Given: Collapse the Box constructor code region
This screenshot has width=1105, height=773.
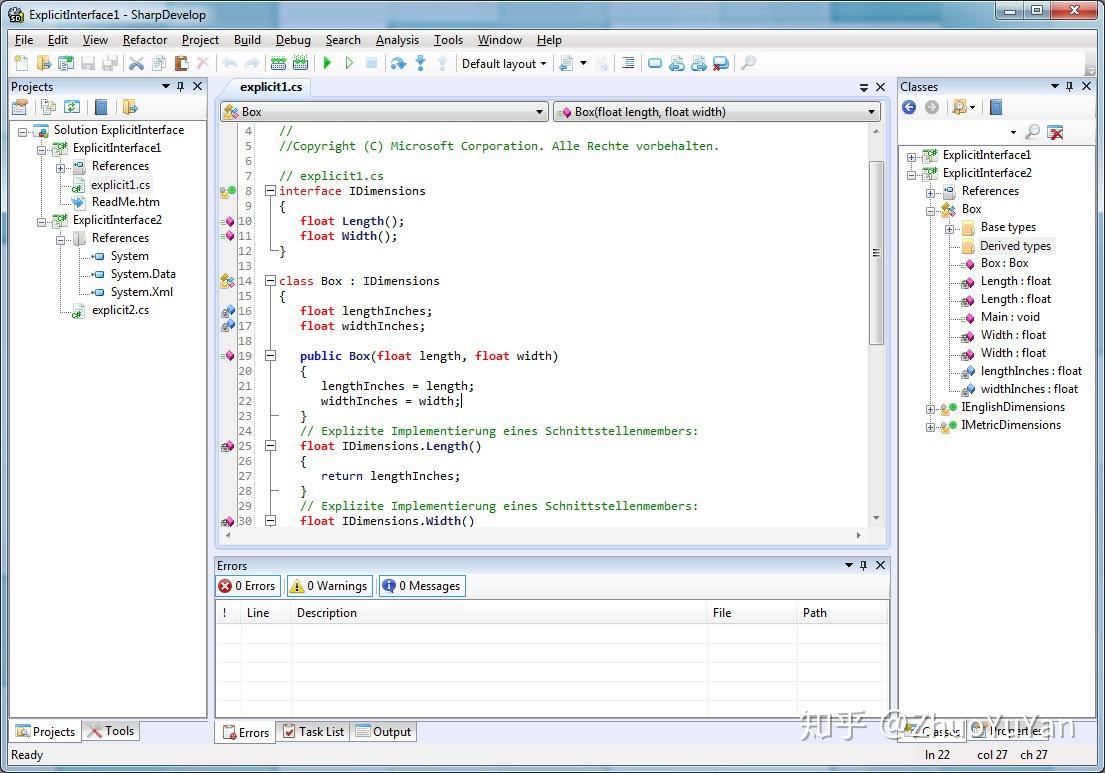Looking at the screenshot, I should pos(270,355).
